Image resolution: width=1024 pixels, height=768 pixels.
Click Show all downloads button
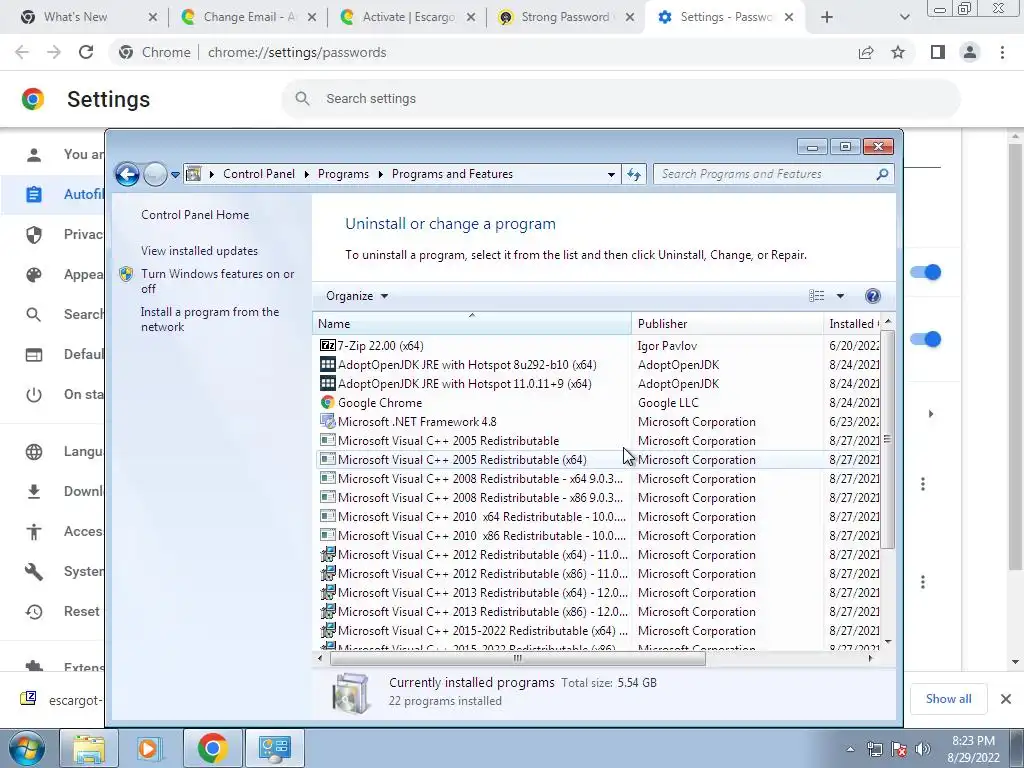pyautogui.click(x=948, y=699)
